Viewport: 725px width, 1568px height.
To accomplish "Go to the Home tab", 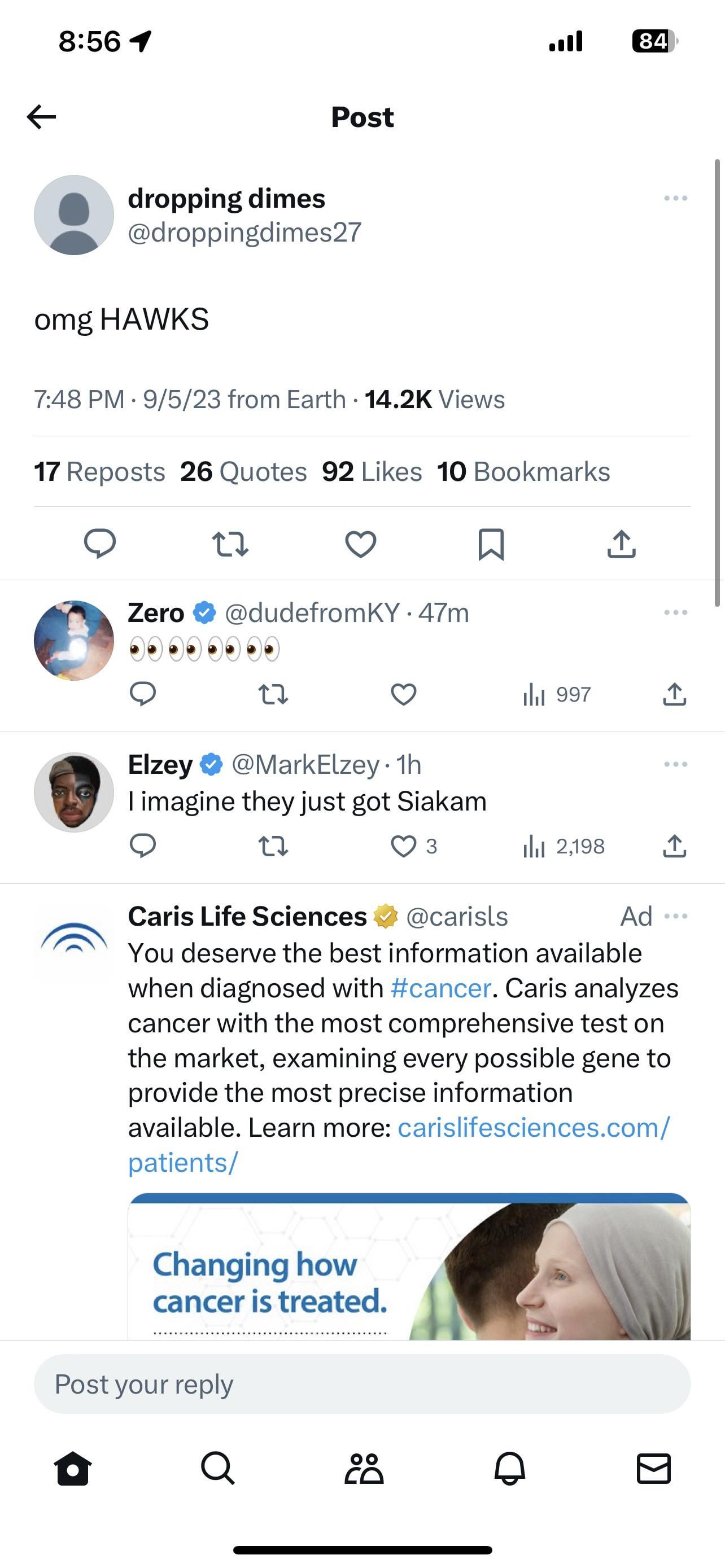I will [73, 1469].
